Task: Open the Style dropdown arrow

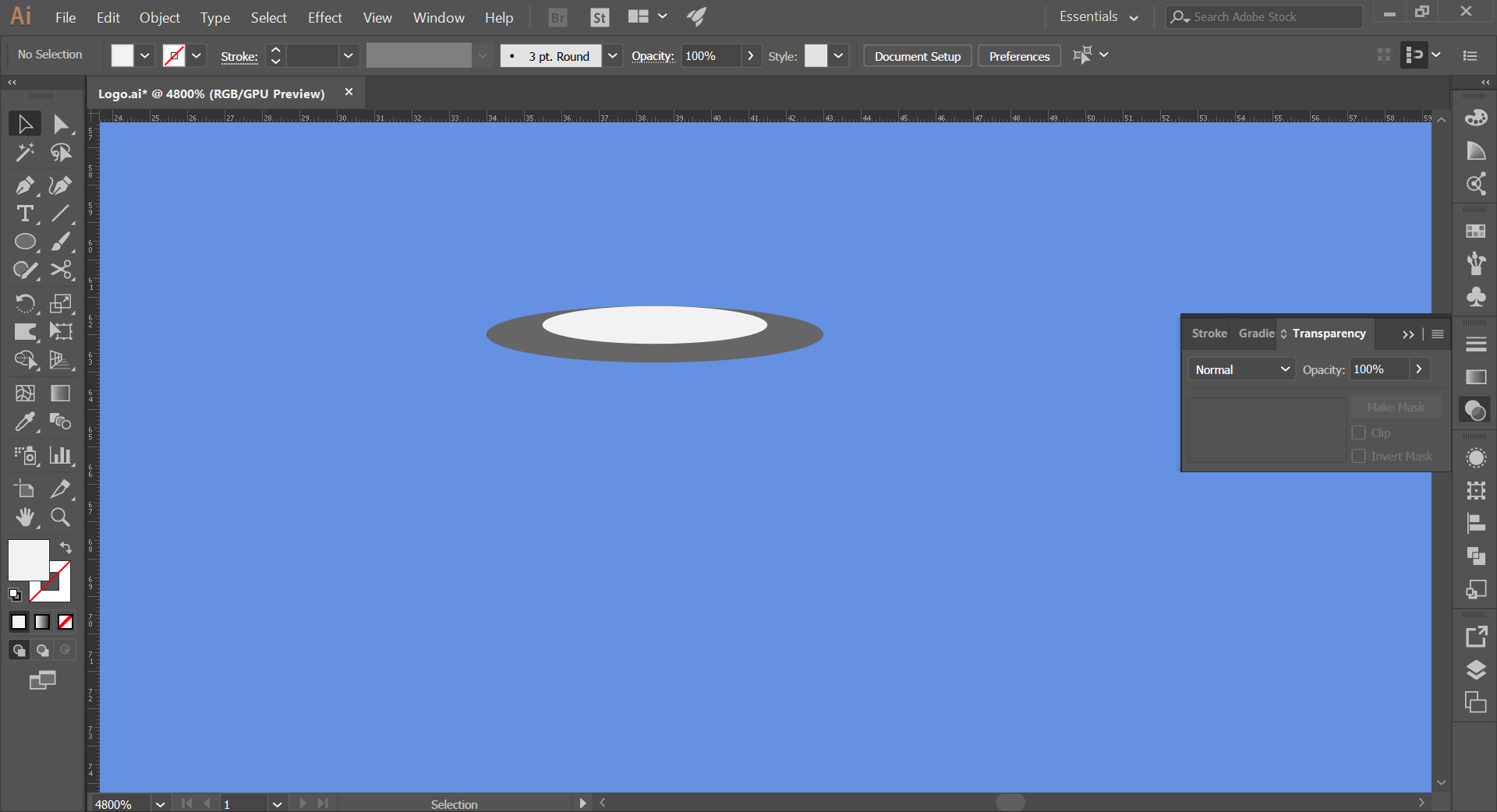Action: click(x=838, y=55)
